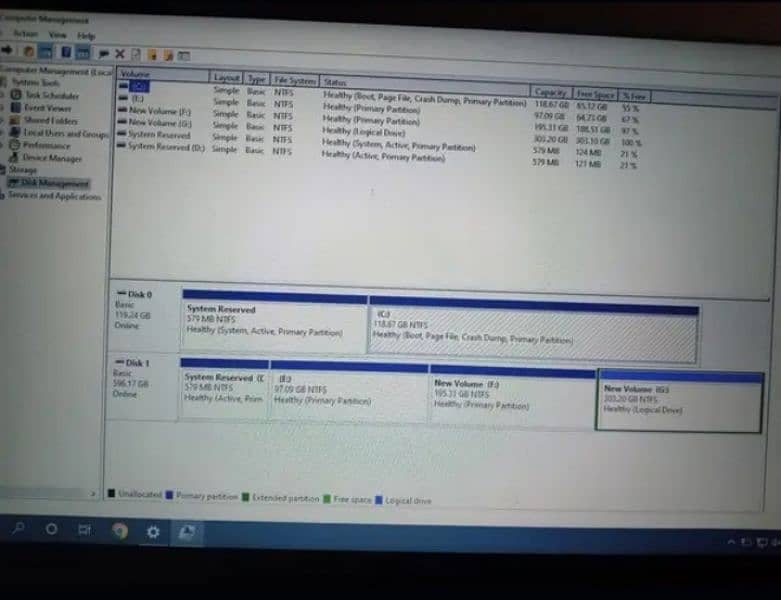Open Task View from the taskbar
781x600 pixels.
click(x=85, y=530)
